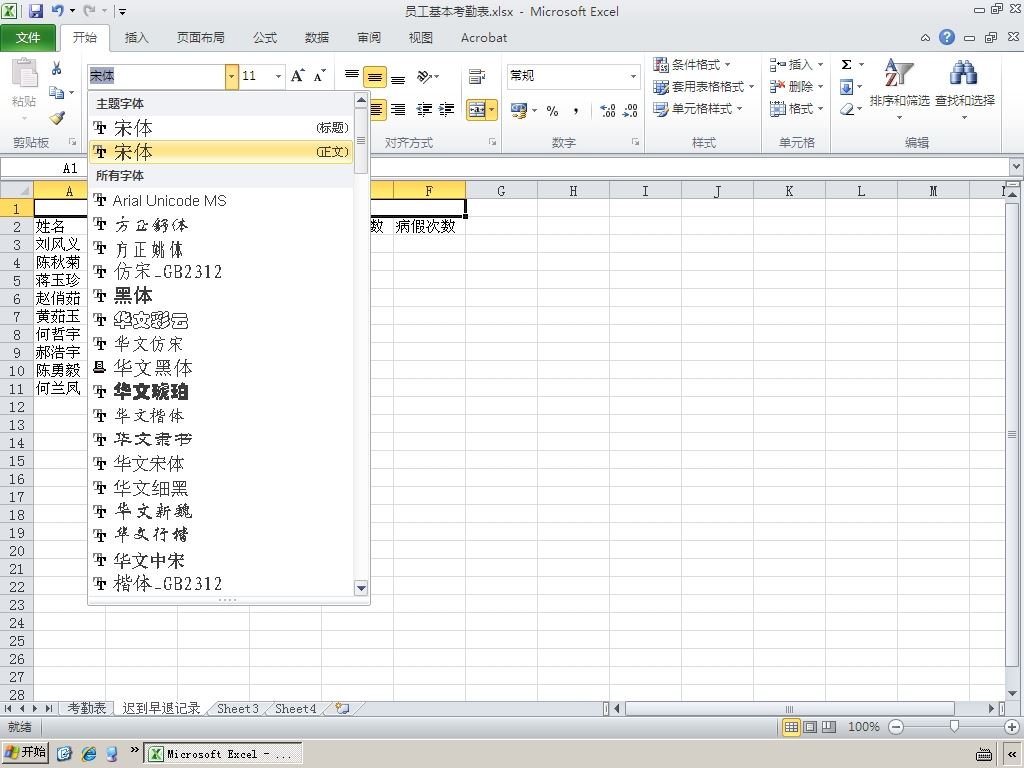Toggle Align Right horizontal alignment
1024x768 pixels.
(398, 110)
